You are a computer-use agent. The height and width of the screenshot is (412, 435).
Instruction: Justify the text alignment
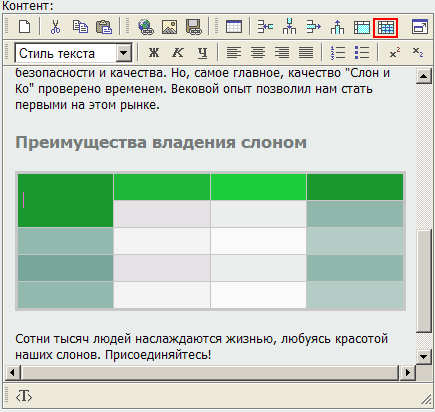point(306,53)
